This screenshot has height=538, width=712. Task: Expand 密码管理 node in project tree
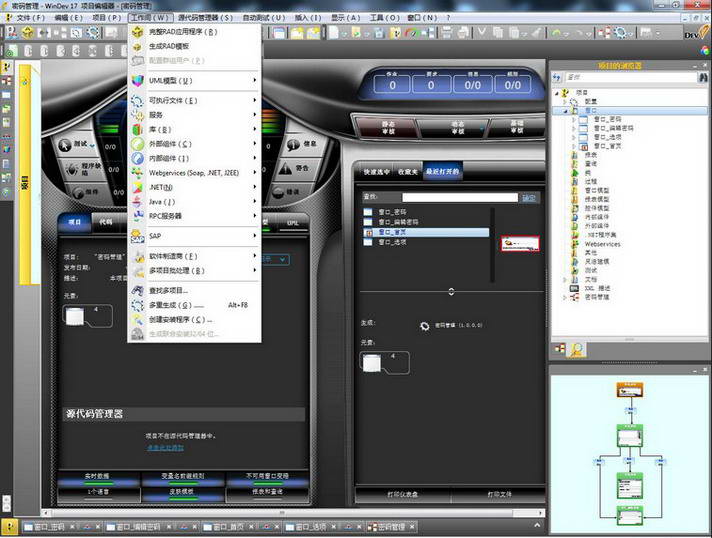[x=564, y=297]
